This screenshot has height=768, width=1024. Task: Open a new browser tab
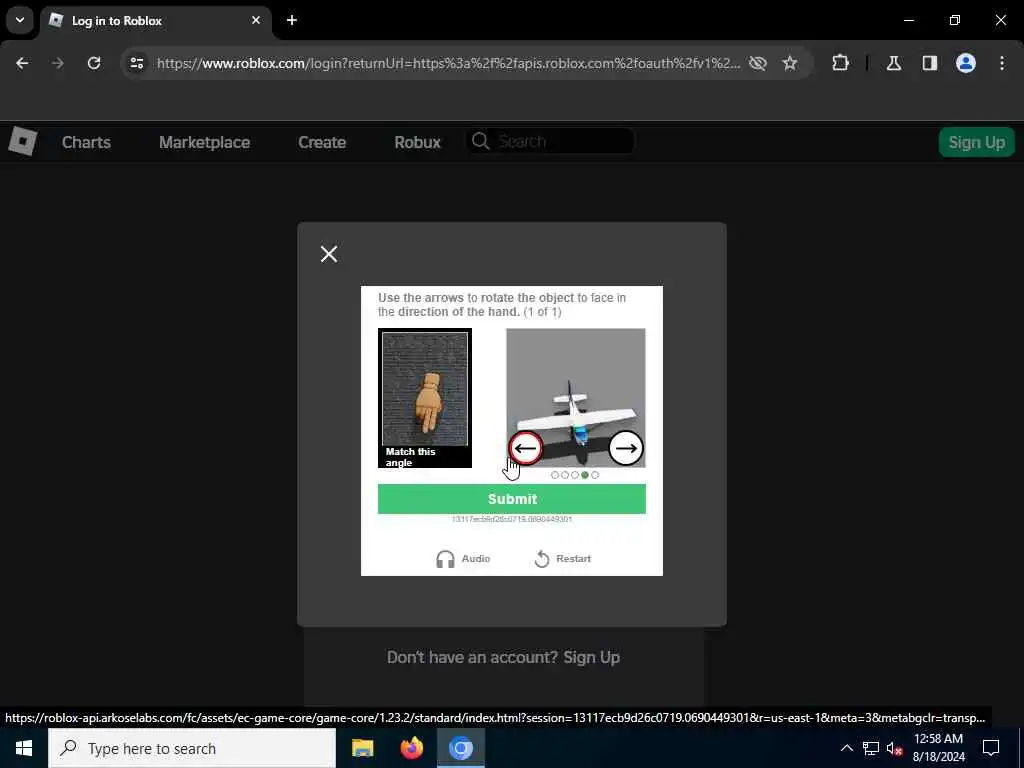(x=292, y=20)
